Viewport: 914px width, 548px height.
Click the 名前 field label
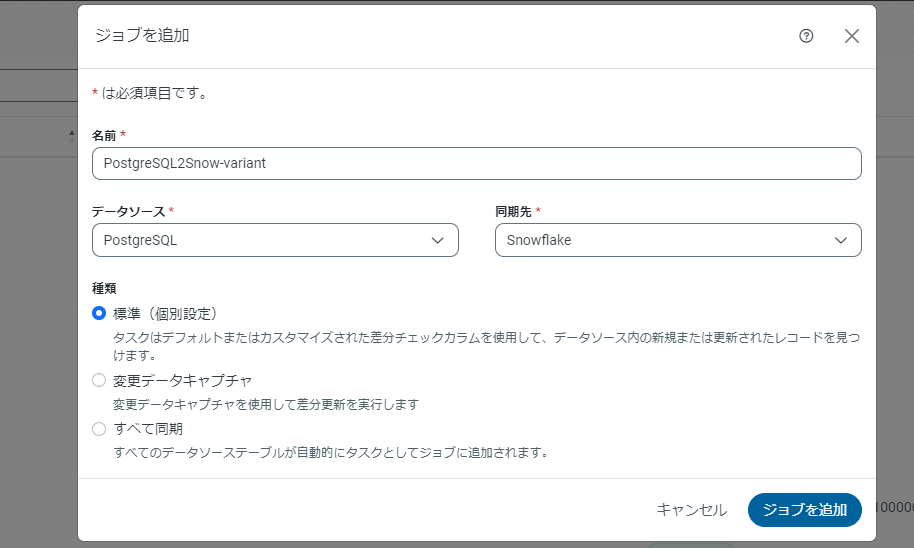pos(104,135)
